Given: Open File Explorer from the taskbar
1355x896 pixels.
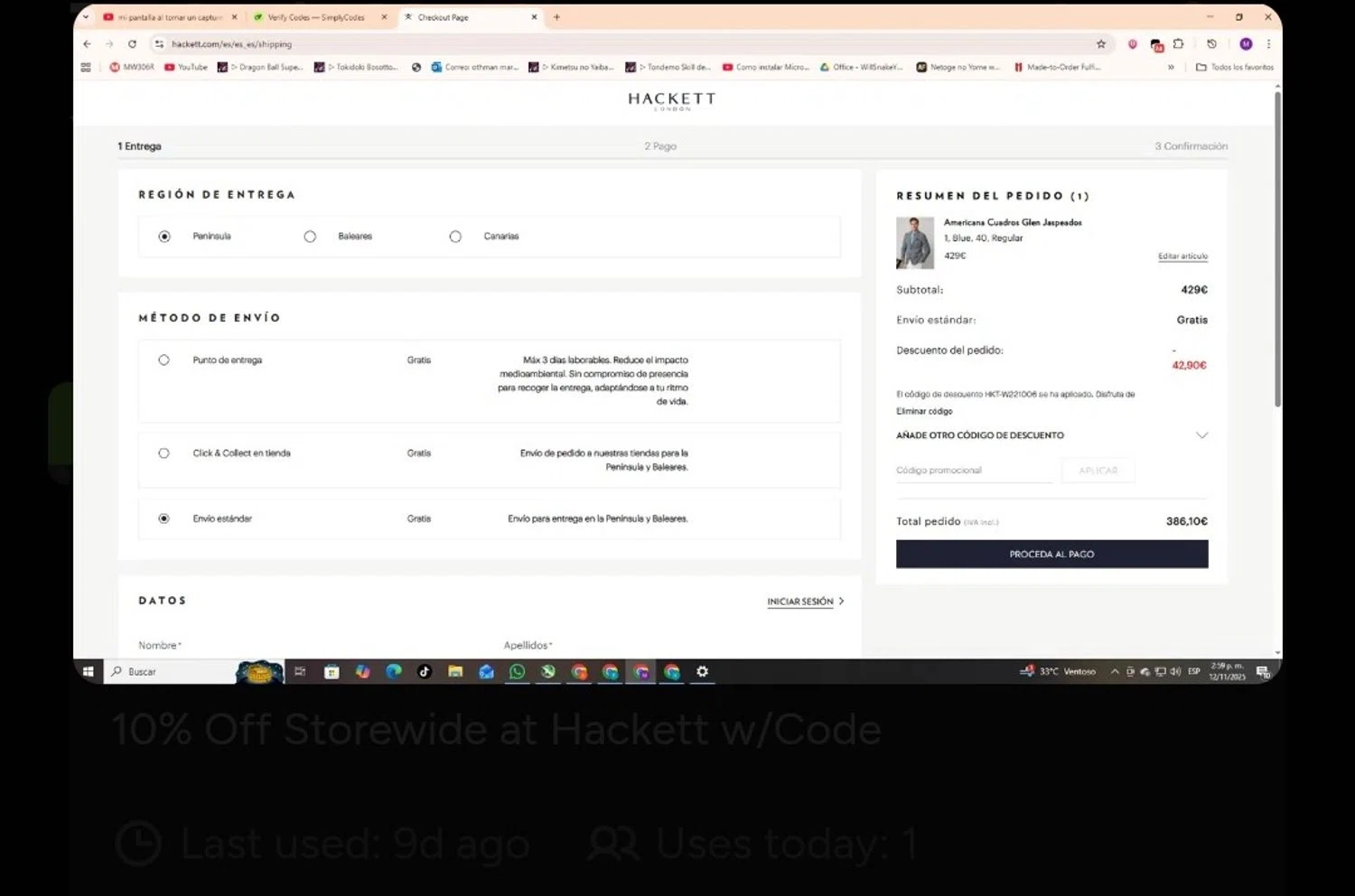Looking at the screenshot, I should point(455,671).
